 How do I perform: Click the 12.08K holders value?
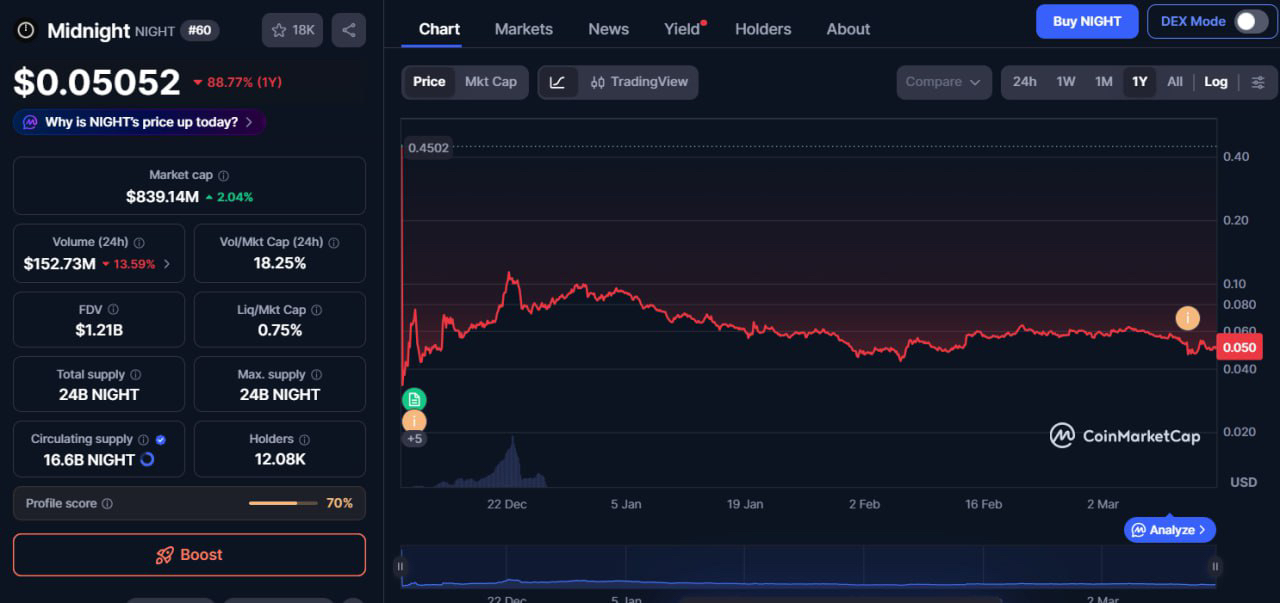click(280, 460)
